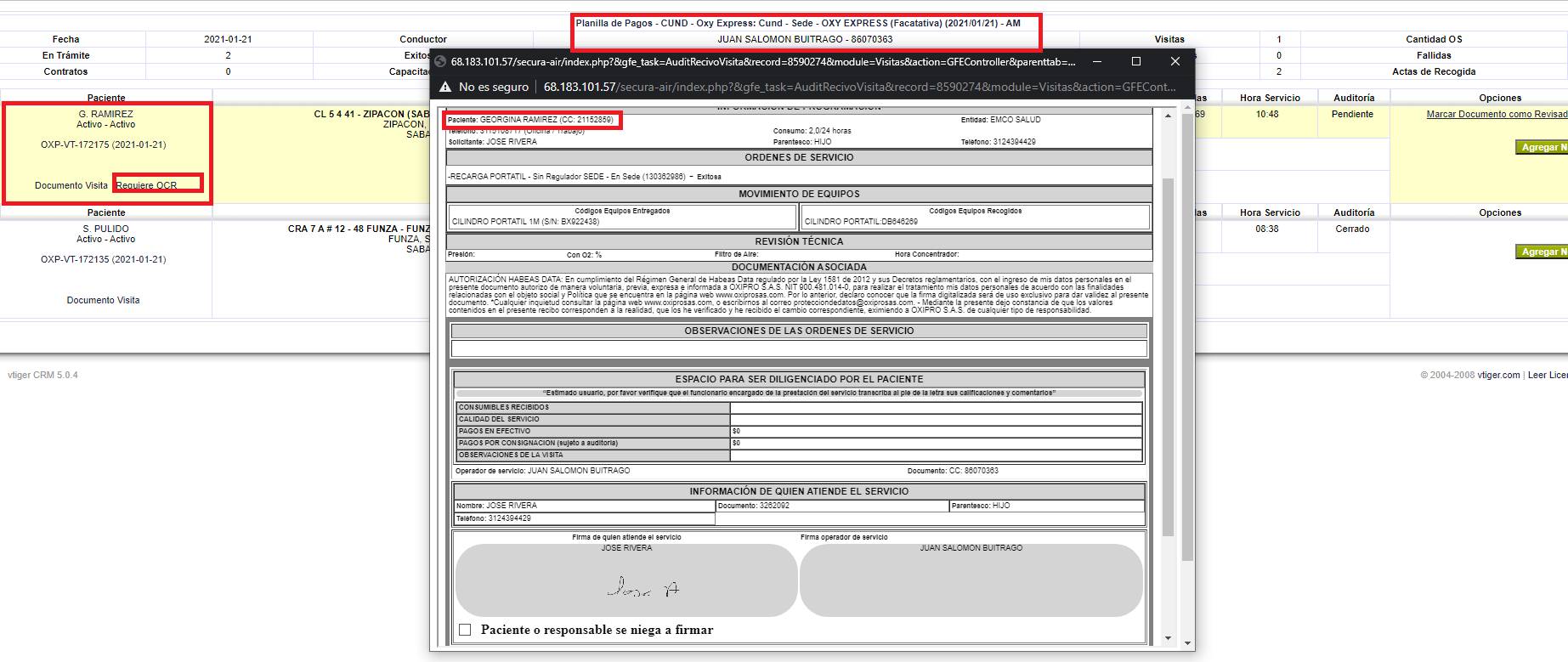Click the 'No es seguro' warning triangle icon
This screenshot has width=1568, height=662.
click(x=444, y=87)
